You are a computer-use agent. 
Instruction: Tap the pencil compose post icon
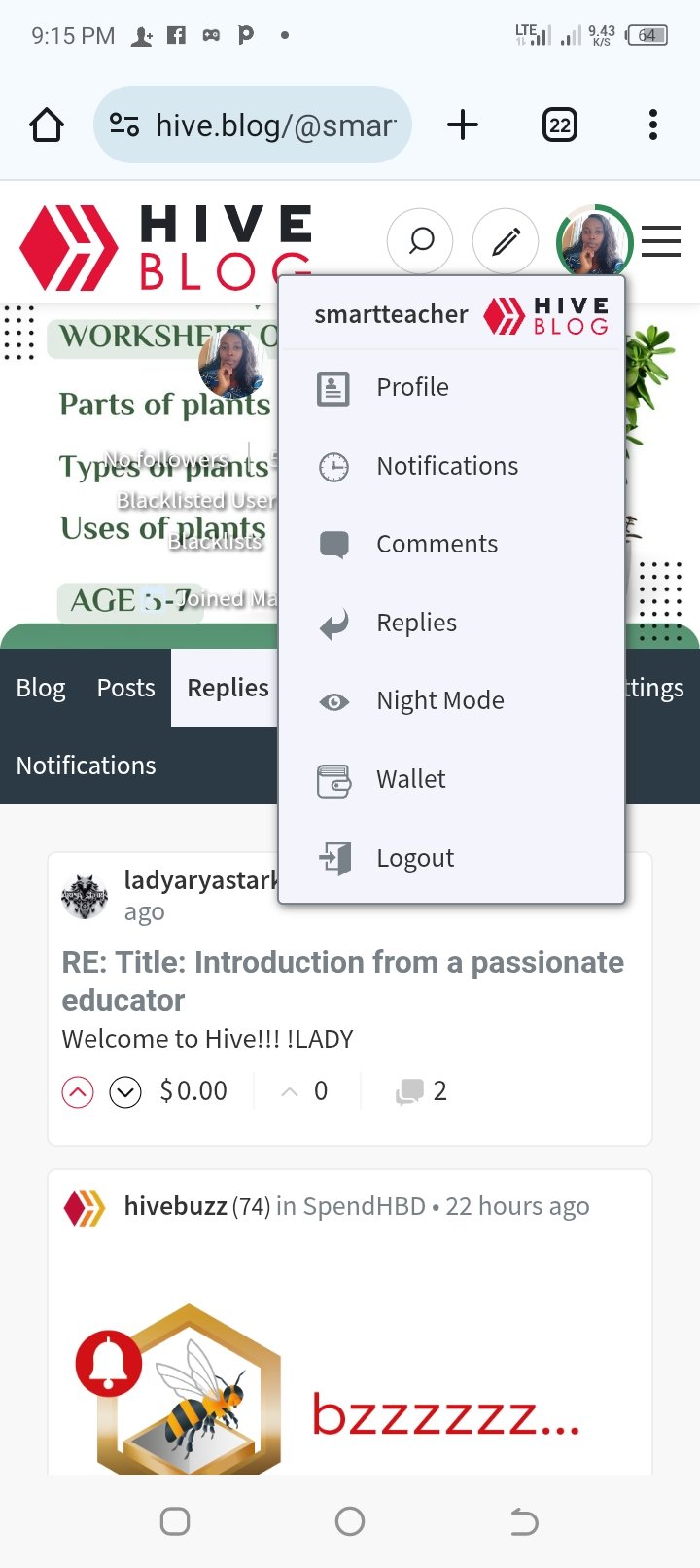coord(506,241)
